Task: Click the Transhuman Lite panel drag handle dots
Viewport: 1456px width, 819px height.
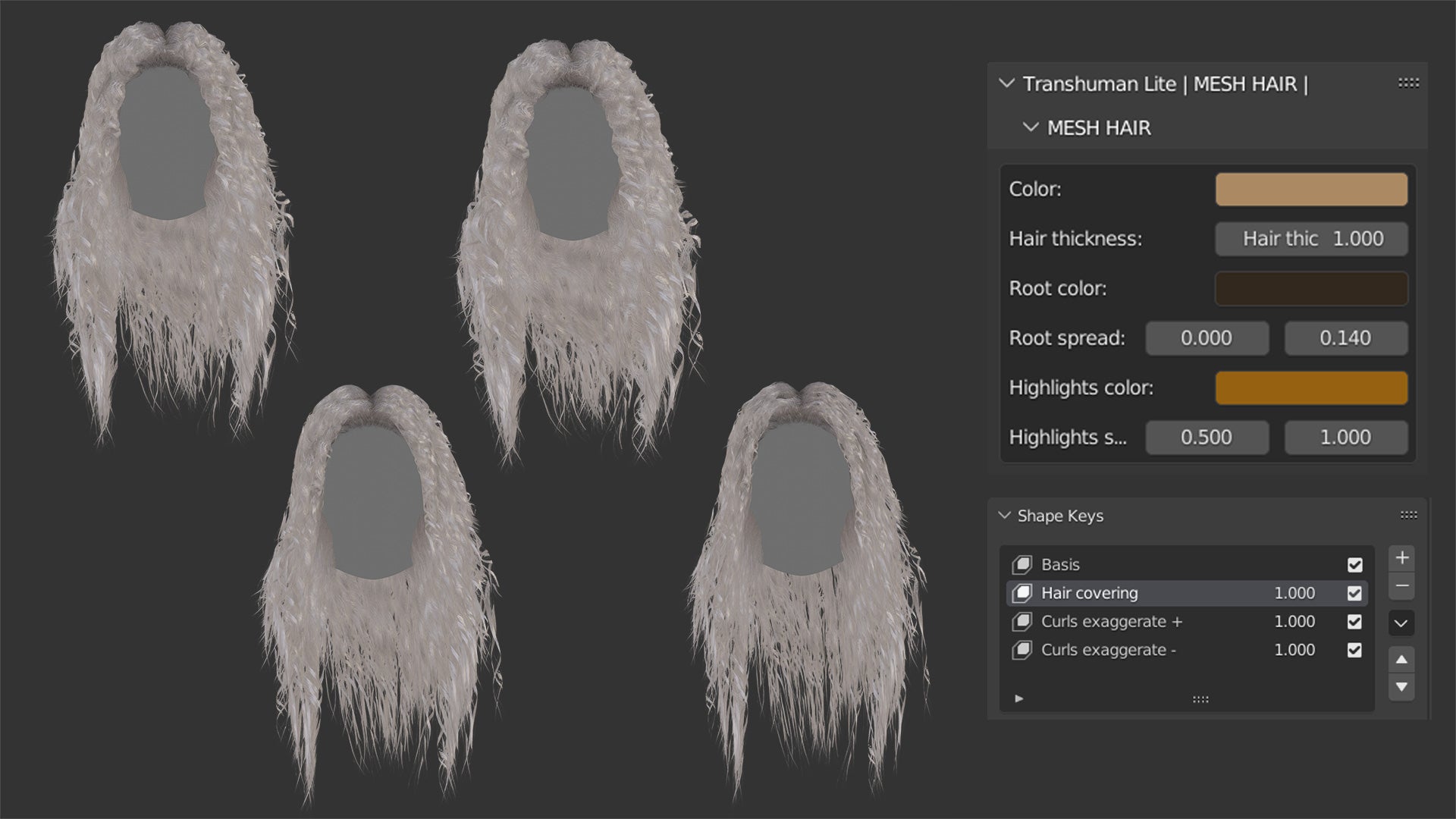Action: click(1408, 83)
